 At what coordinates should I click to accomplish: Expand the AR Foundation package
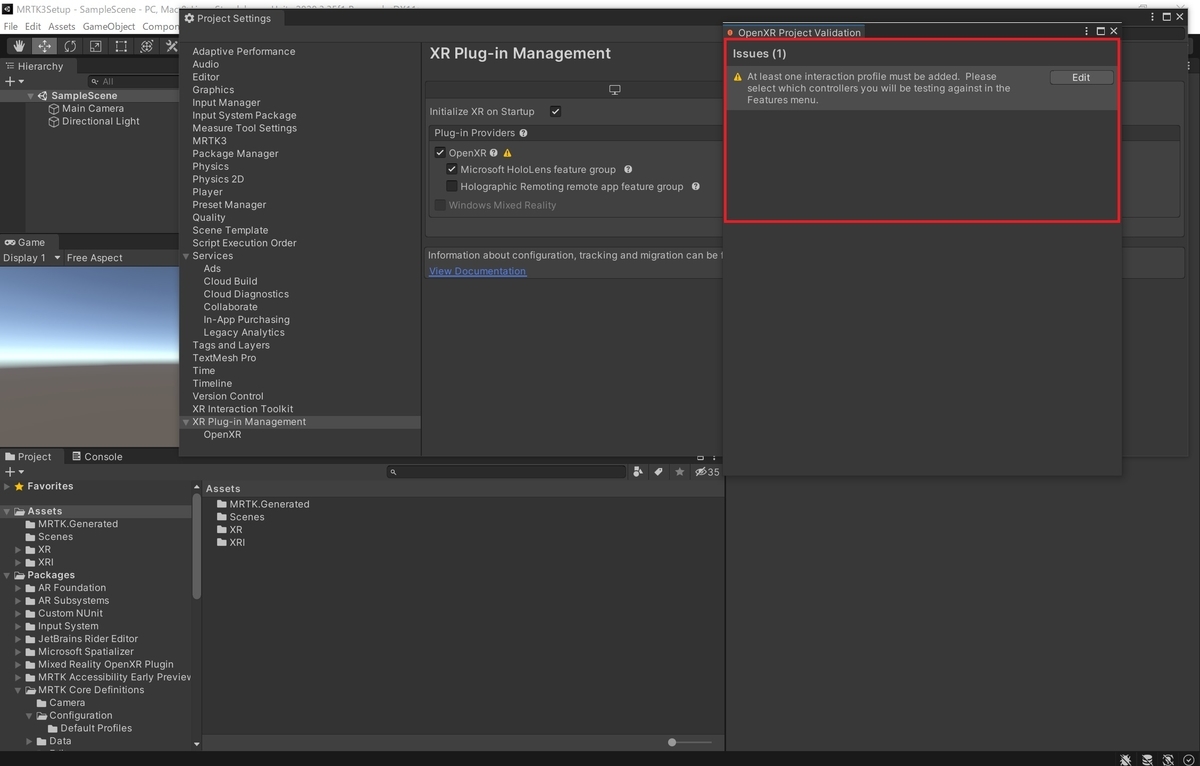tap(18, 588)
